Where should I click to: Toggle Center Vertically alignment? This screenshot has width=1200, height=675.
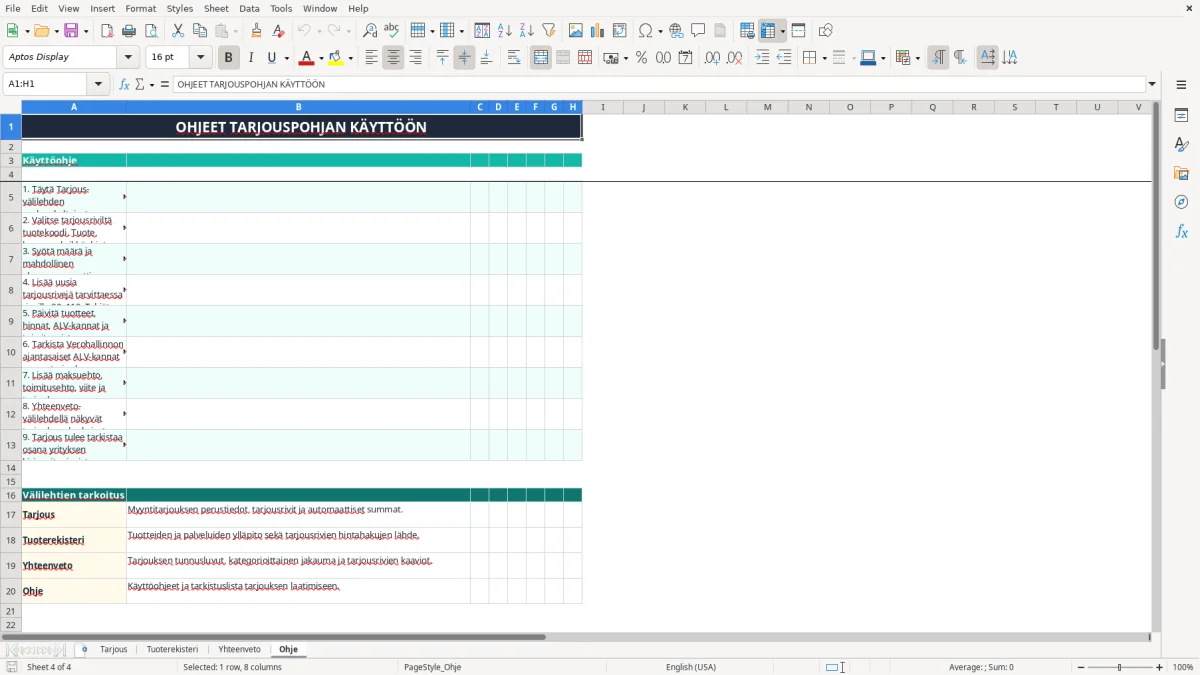pyautogui.click(x=464, y=58)
